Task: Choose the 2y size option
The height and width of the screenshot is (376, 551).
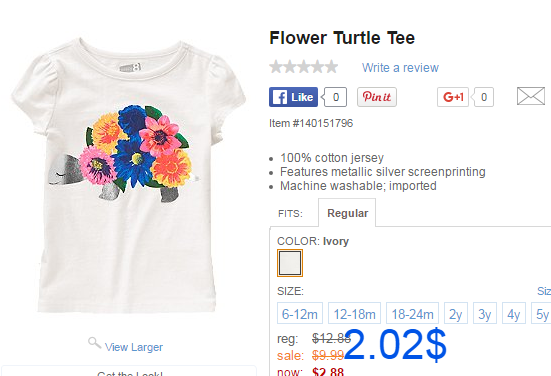Action: tap(456, 313)
